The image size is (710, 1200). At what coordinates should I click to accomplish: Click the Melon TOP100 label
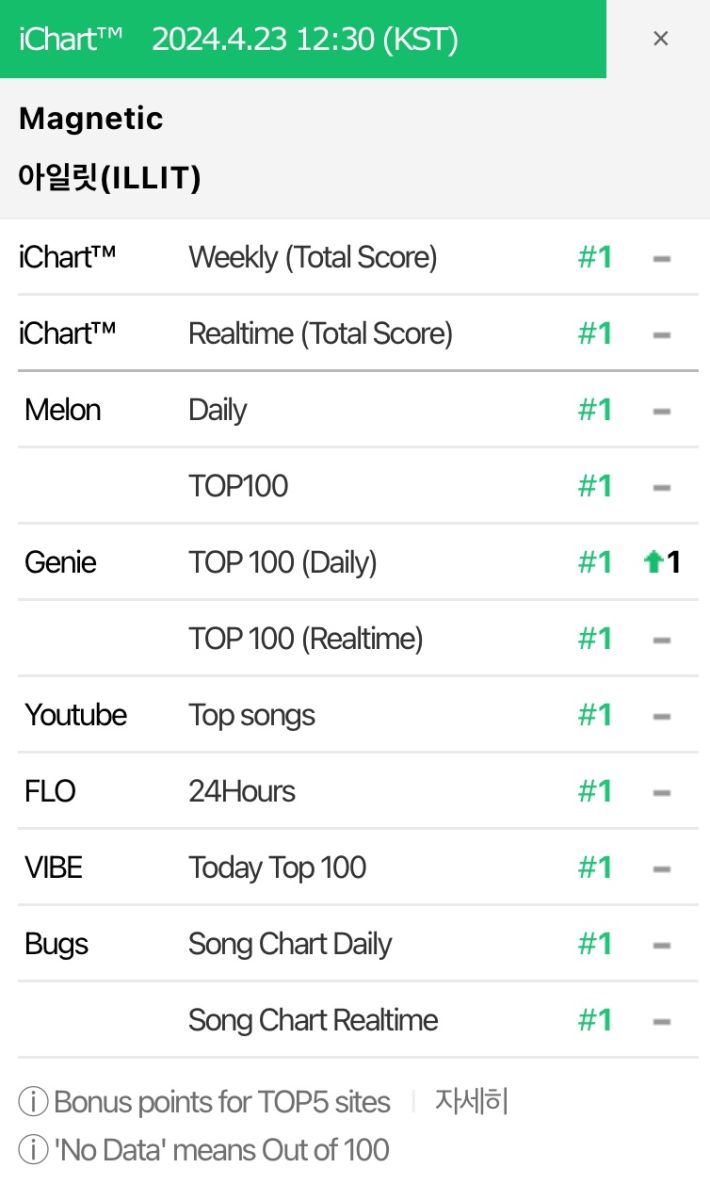click(x=238, y=486)
